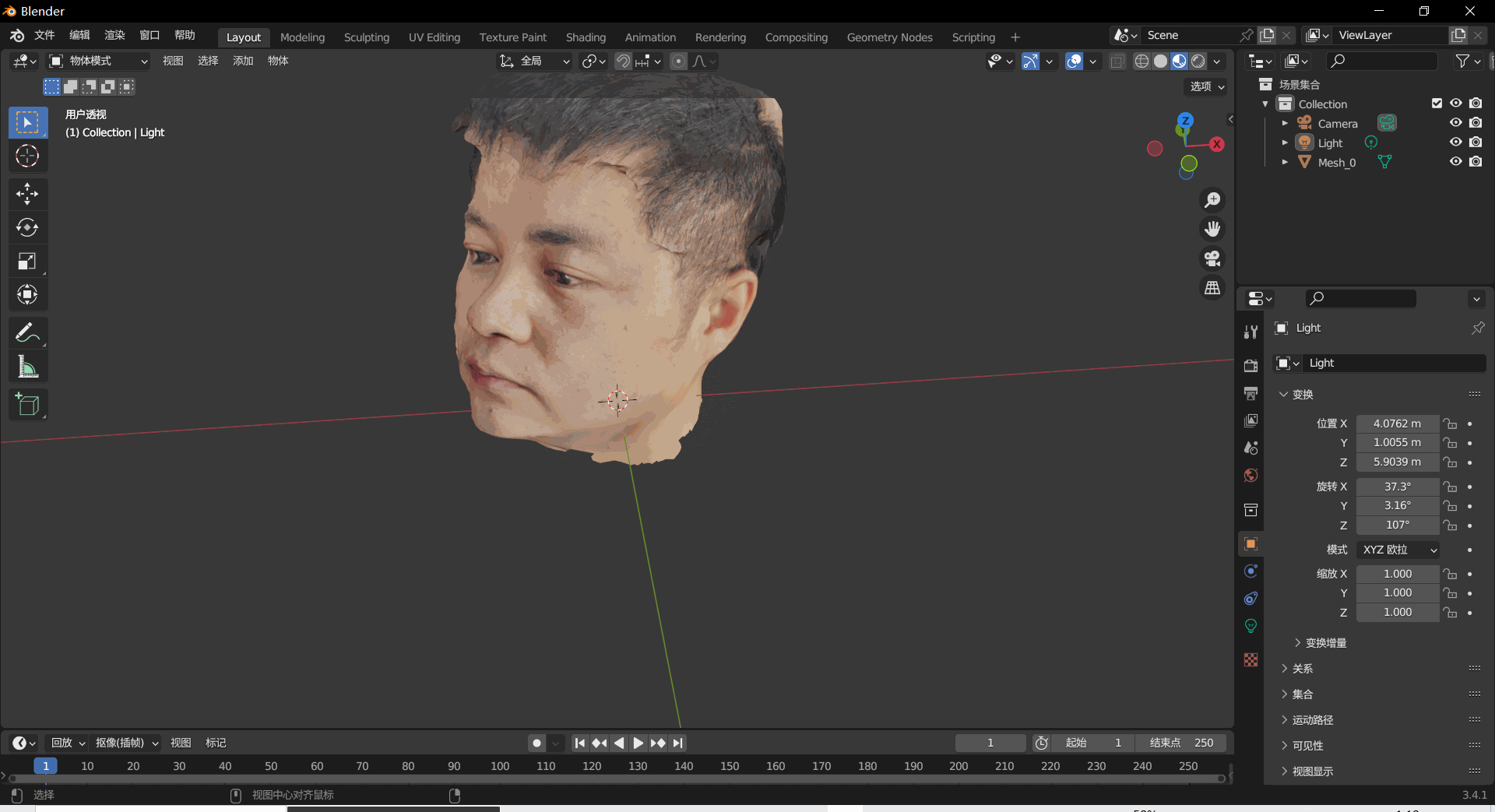Open the 渲染 menu
Image resolution: width=1495 pixels, height=812 pixels.
point(115,35)
